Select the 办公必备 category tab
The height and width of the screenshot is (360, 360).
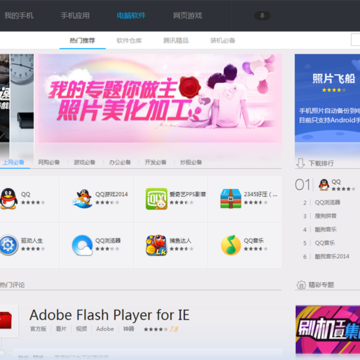pyautogui.click(x=120, y=162)
